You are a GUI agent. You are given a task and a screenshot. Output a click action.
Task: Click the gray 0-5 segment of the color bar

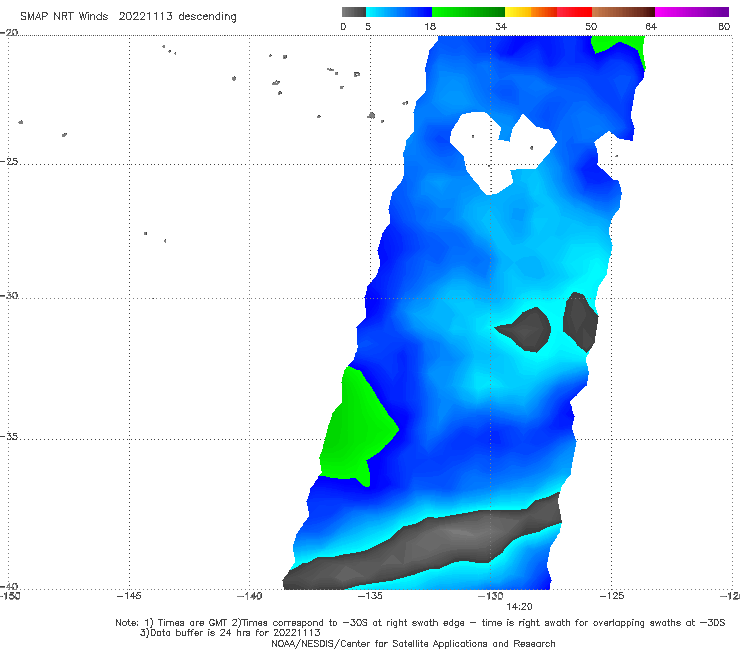[353, 12]
